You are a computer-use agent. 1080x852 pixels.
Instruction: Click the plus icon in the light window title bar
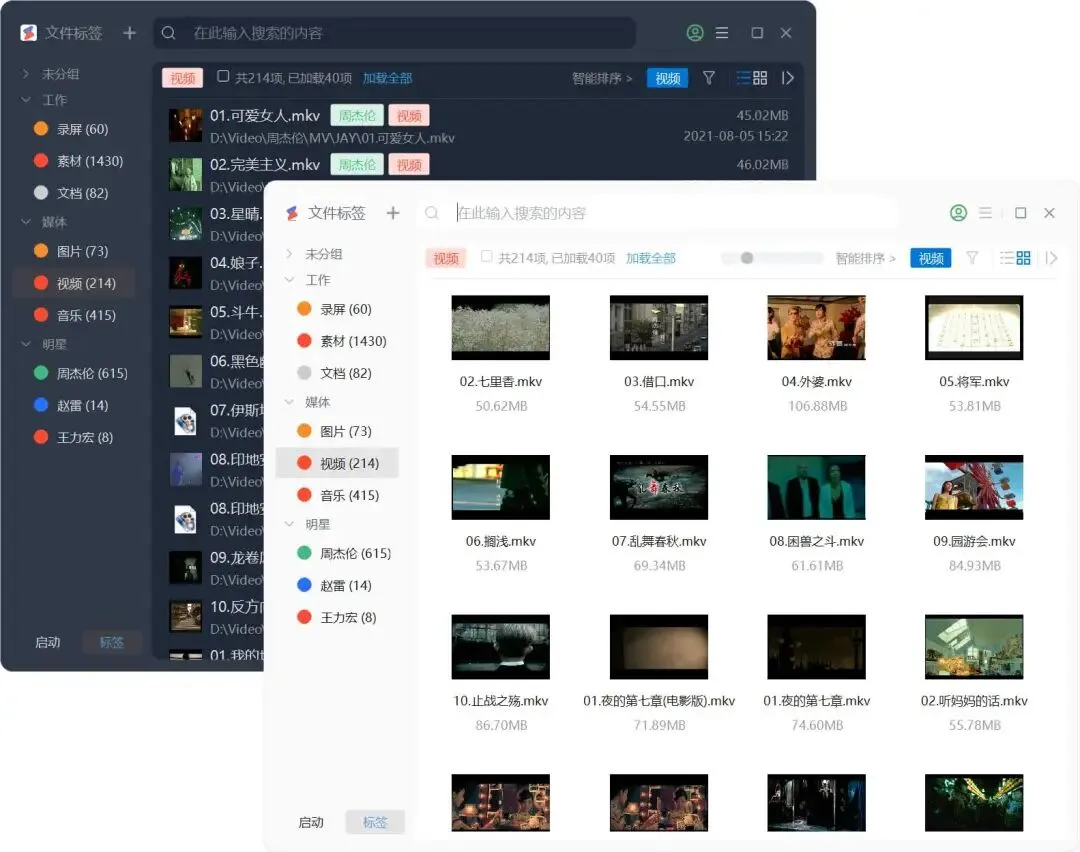point(393,214)
